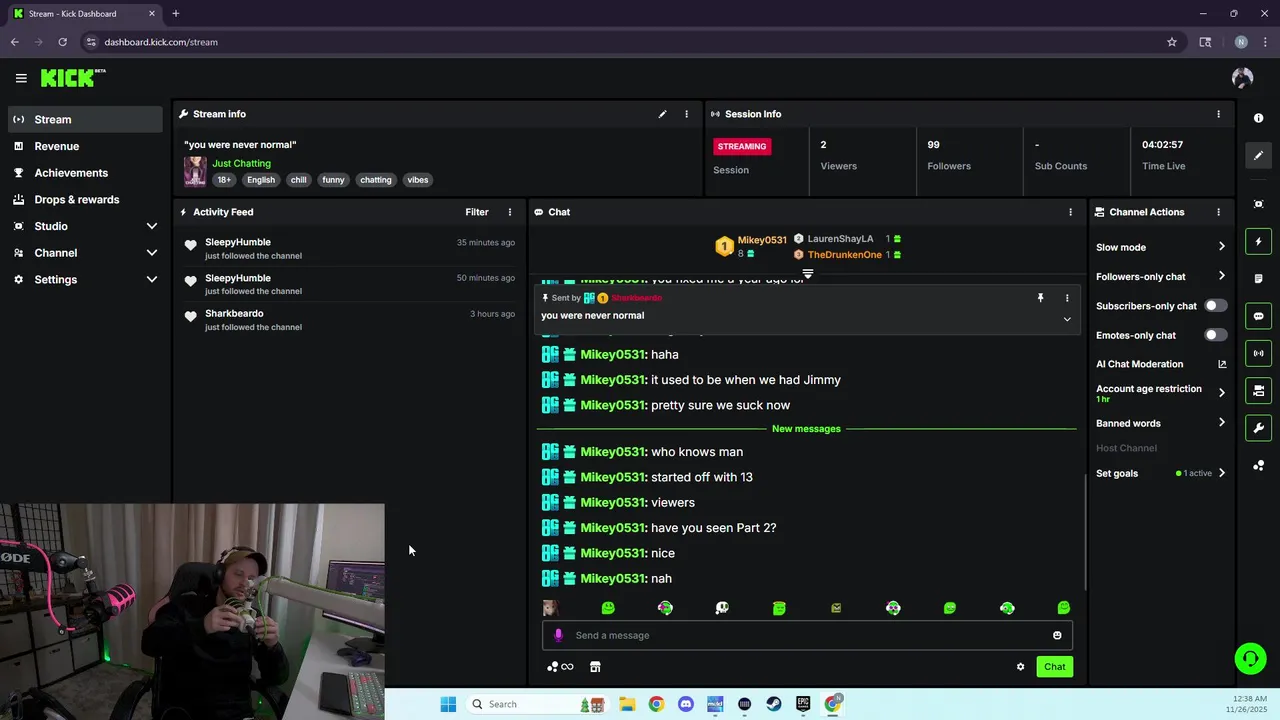The image size is (1280, 720).
Task: Open Revenue in sidebar
Action: (85, 146)
